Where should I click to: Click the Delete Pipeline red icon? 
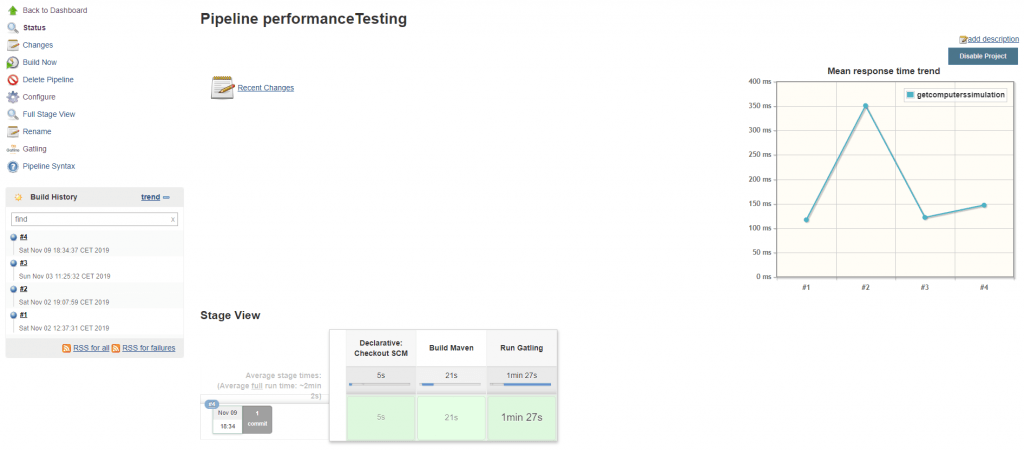click(12, 80)
